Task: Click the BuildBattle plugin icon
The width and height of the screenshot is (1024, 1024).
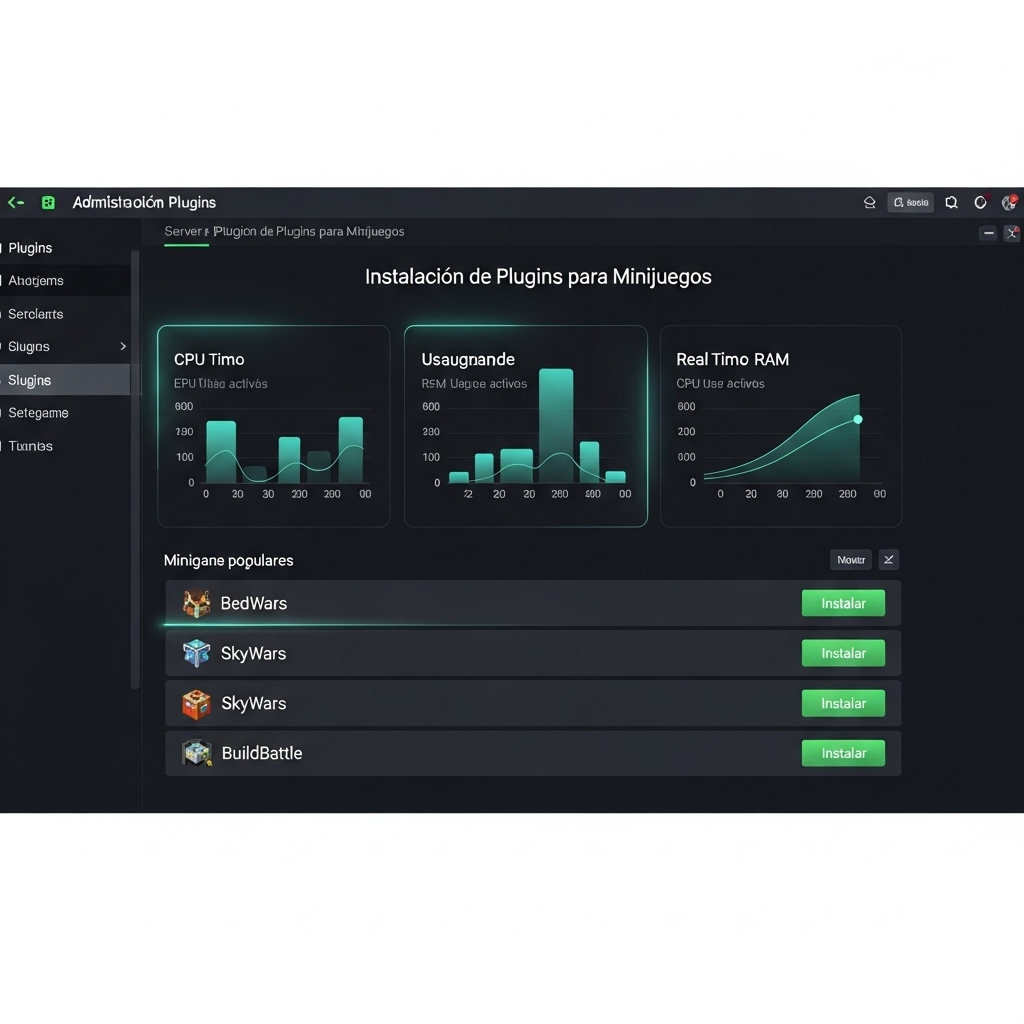Action: pos(197,753)
